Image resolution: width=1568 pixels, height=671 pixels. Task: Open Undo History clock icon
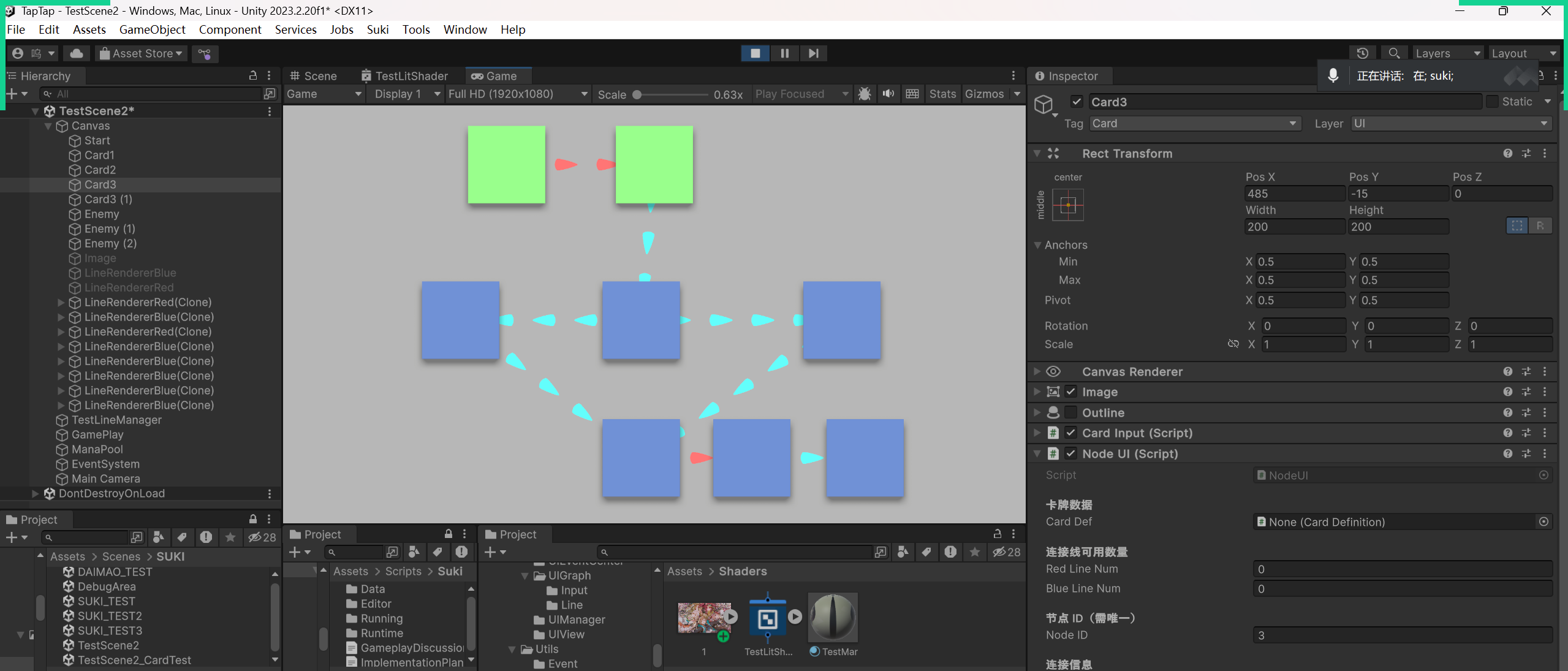click(x=1362, y=53)
